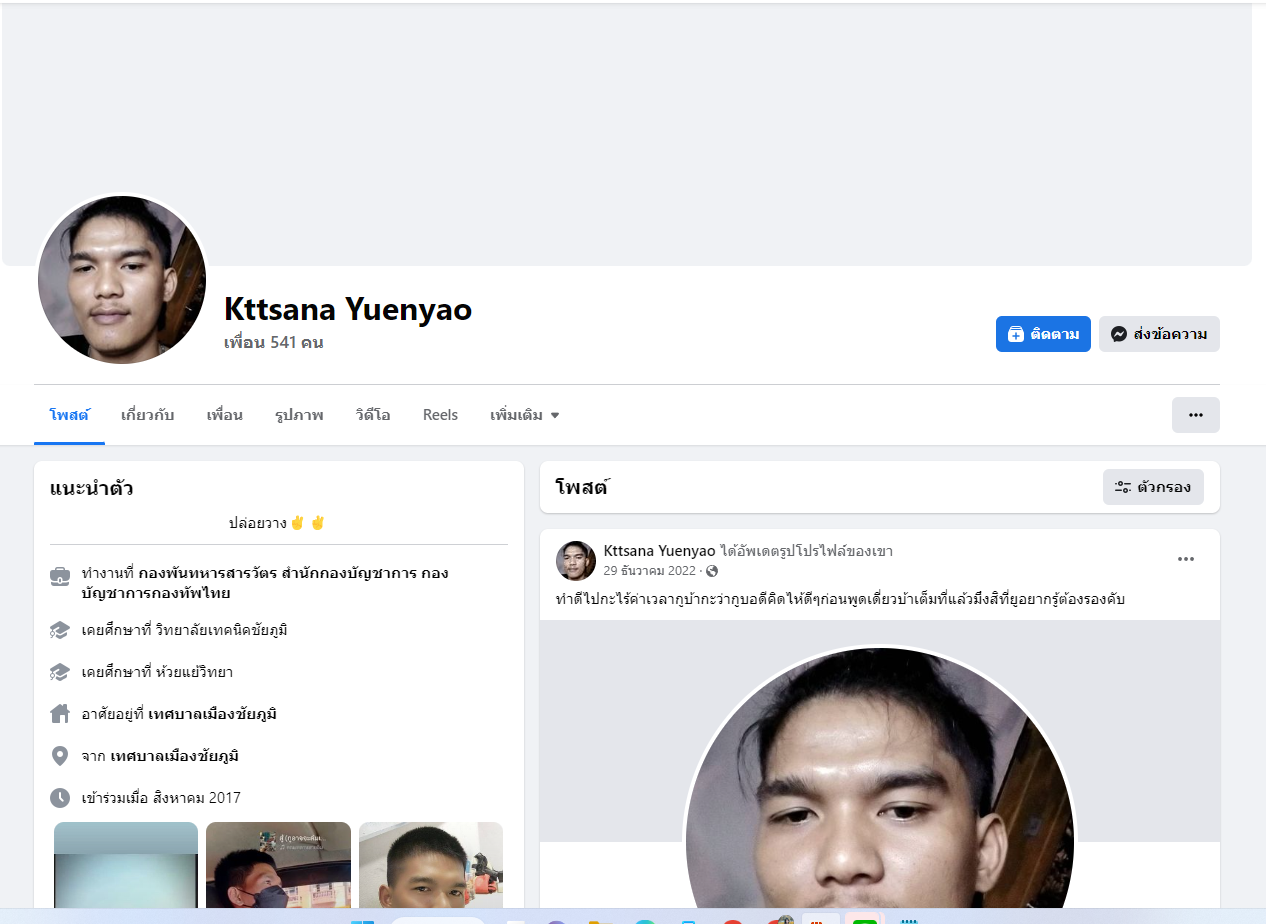Open the เพื่อน tab
Viewport: 1266px width, 924px height.
[225, 415]
